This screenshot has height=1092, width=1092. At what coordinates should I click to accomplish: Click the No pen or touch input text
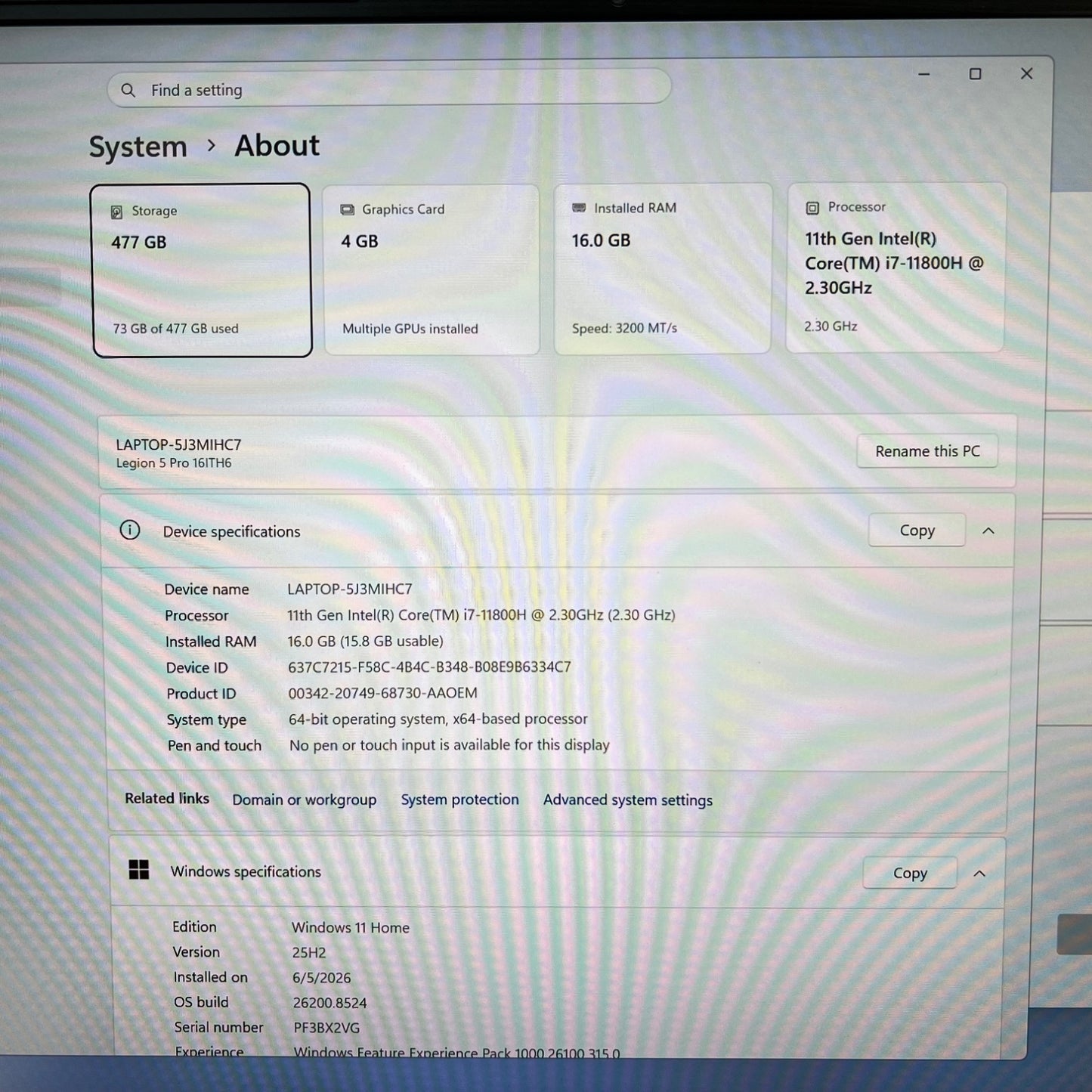click(449, 745)
